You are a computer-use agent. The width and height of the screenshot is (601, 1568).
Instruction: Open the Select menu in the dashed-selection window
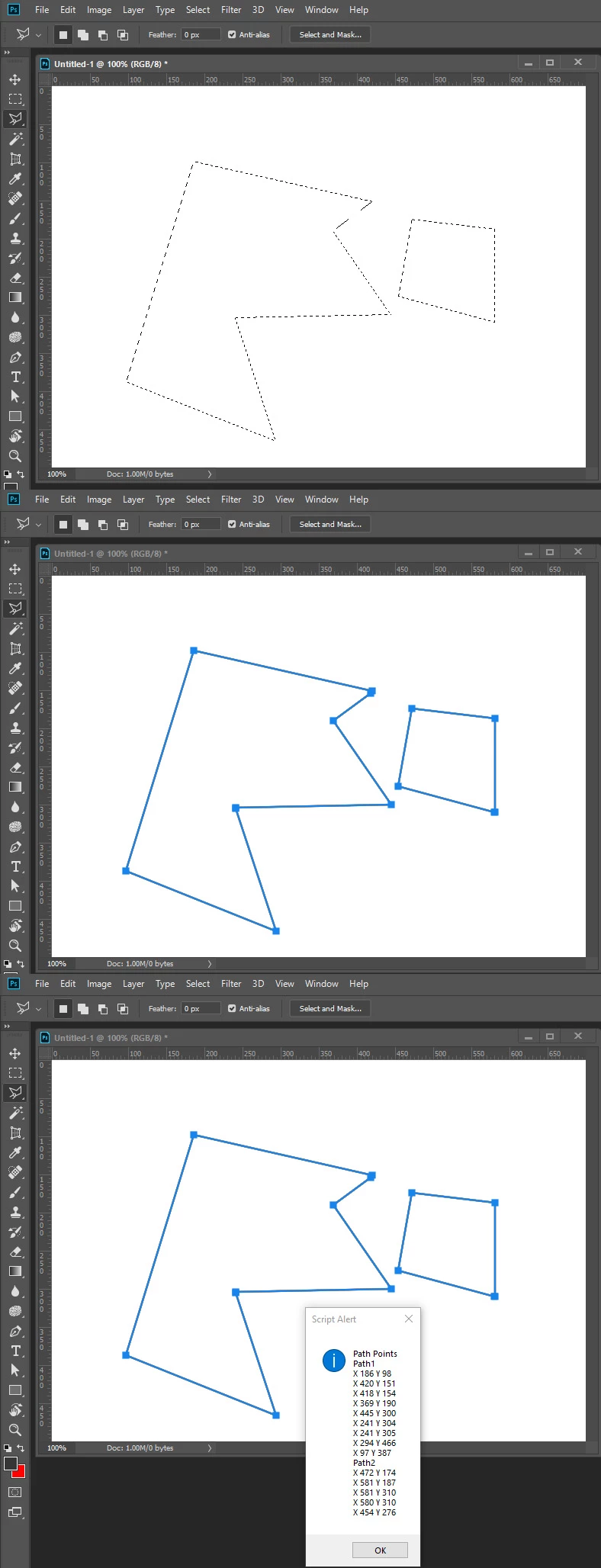tap(198, 10)
